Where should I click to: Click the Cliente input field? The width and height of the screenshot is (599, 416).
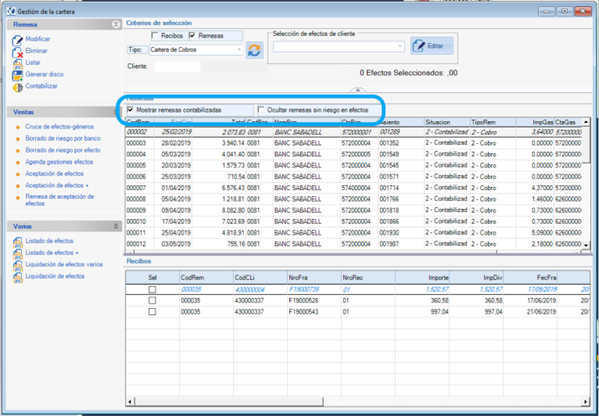pos(177,66)
